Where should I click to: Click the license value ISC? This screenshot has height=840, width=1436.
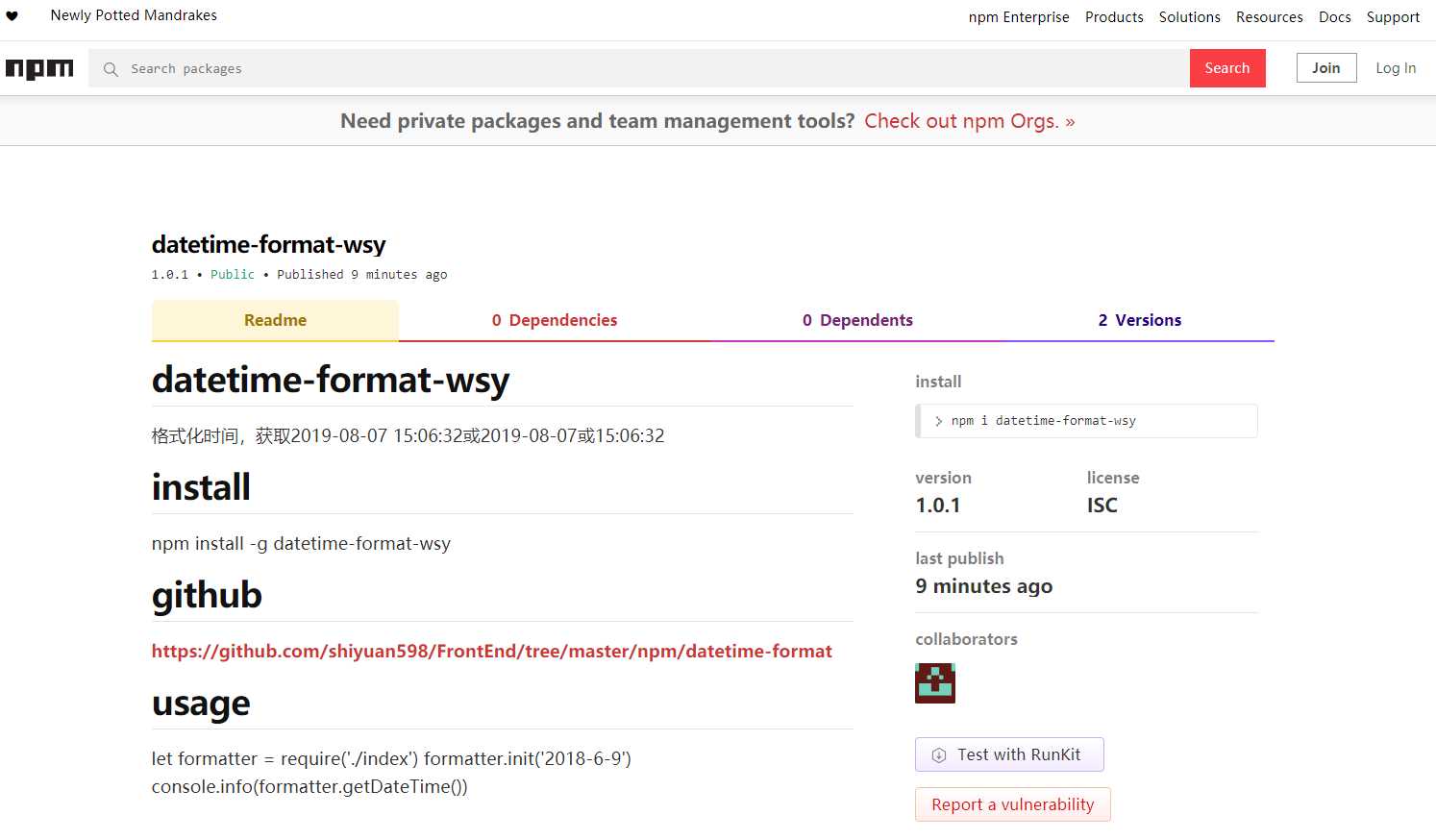point(1102,505)
